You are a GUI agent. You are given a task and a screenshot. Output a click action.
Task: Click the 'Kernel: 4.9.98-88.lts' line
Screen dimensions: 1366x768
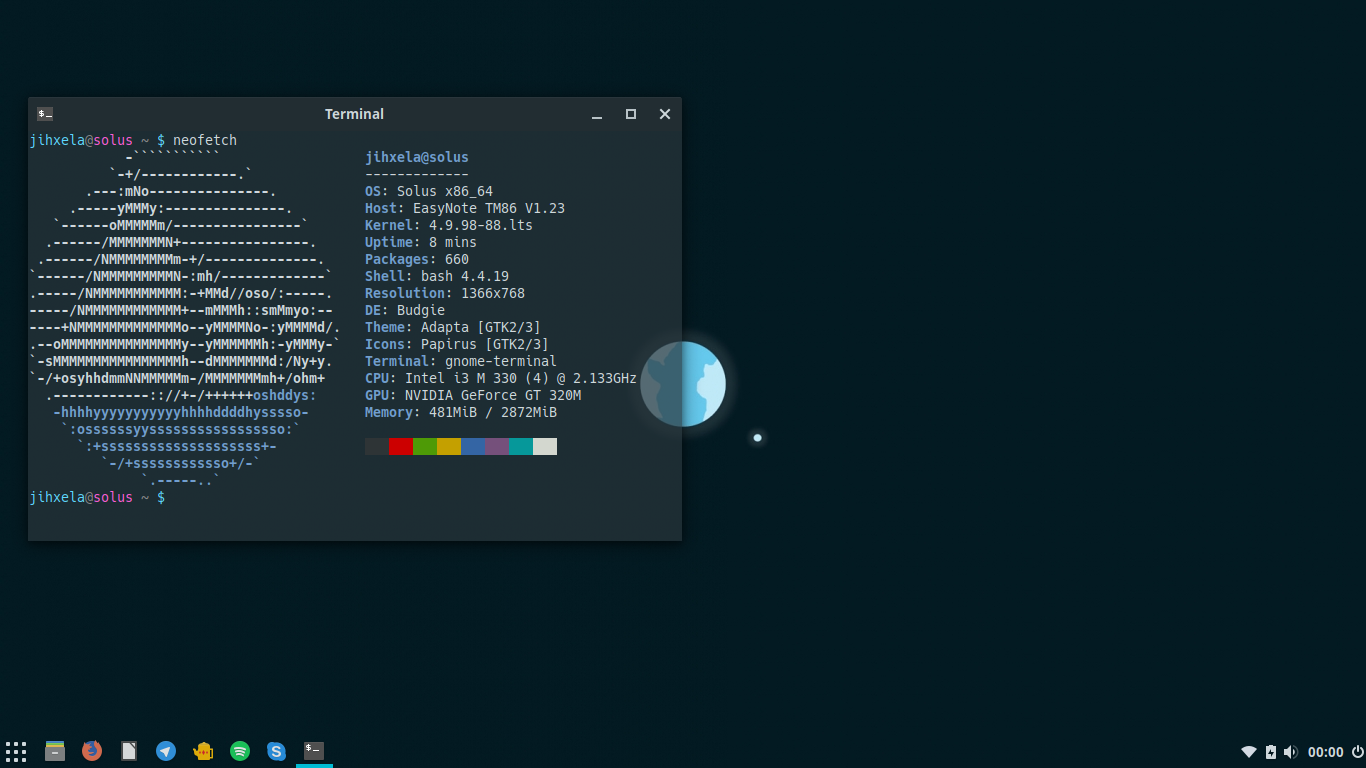(449, 225)
